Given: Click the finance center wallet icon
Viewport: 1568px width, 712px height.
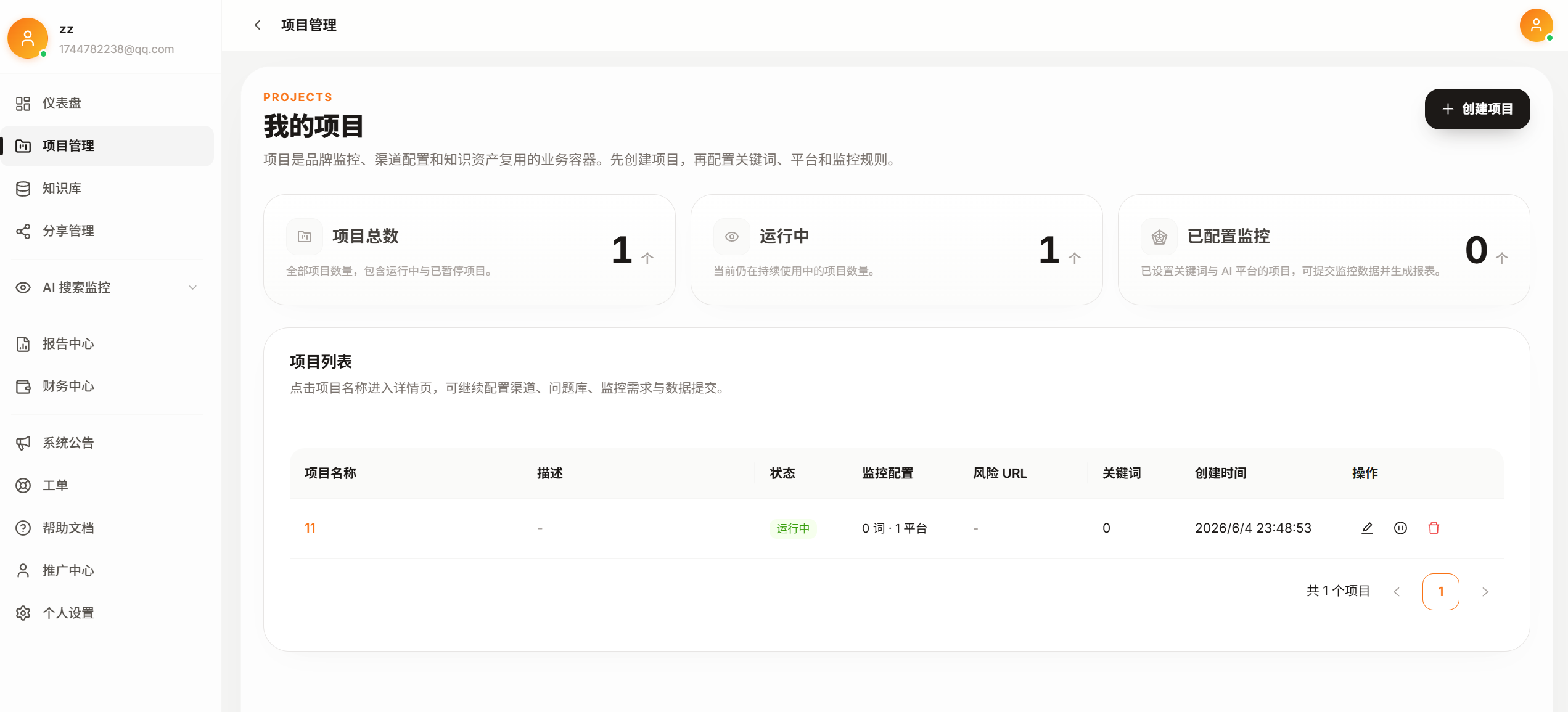Looking at the screenshot, I should coord(23,387).
